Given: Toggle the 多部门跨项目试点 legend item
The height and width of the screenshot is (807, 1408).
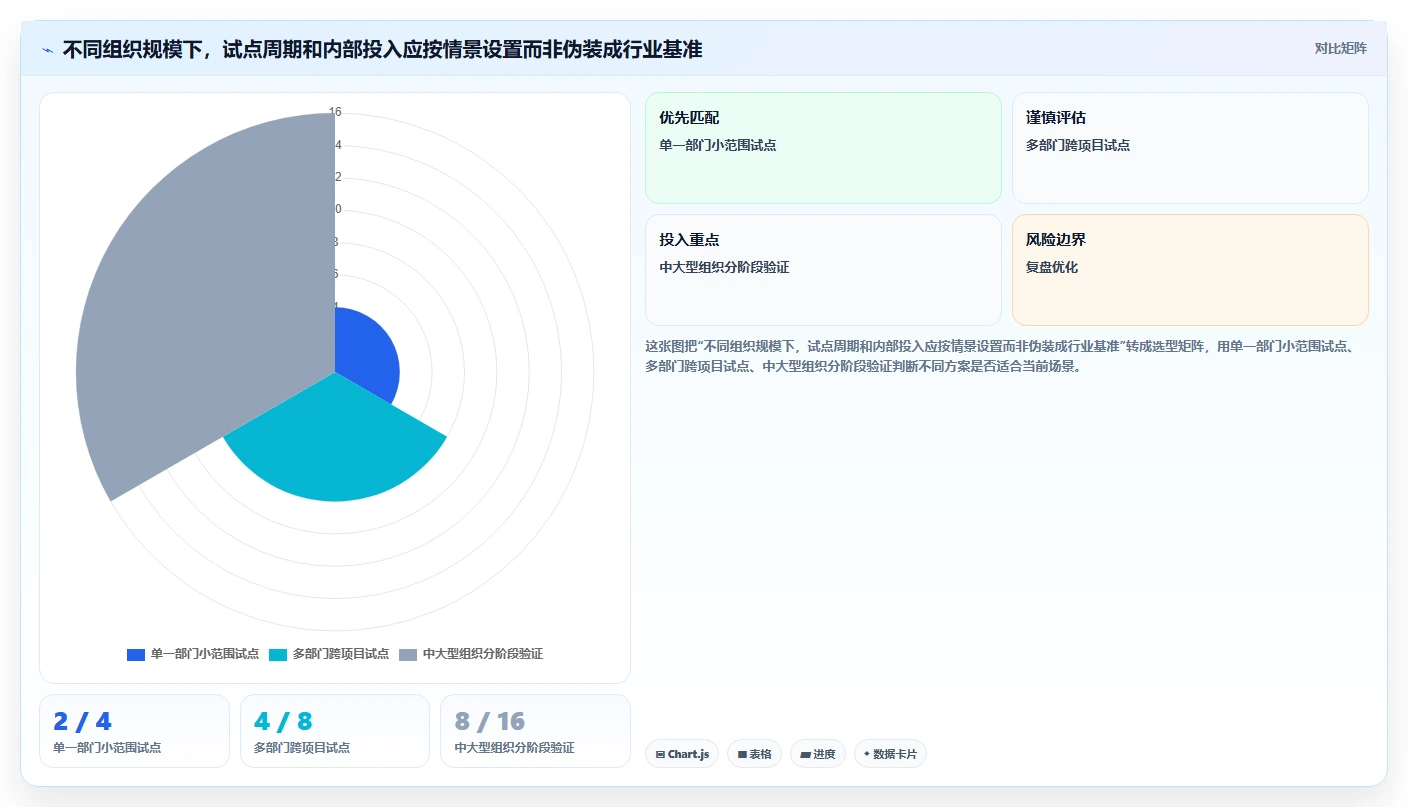Looking at the screenshot, I should (329, 654).
